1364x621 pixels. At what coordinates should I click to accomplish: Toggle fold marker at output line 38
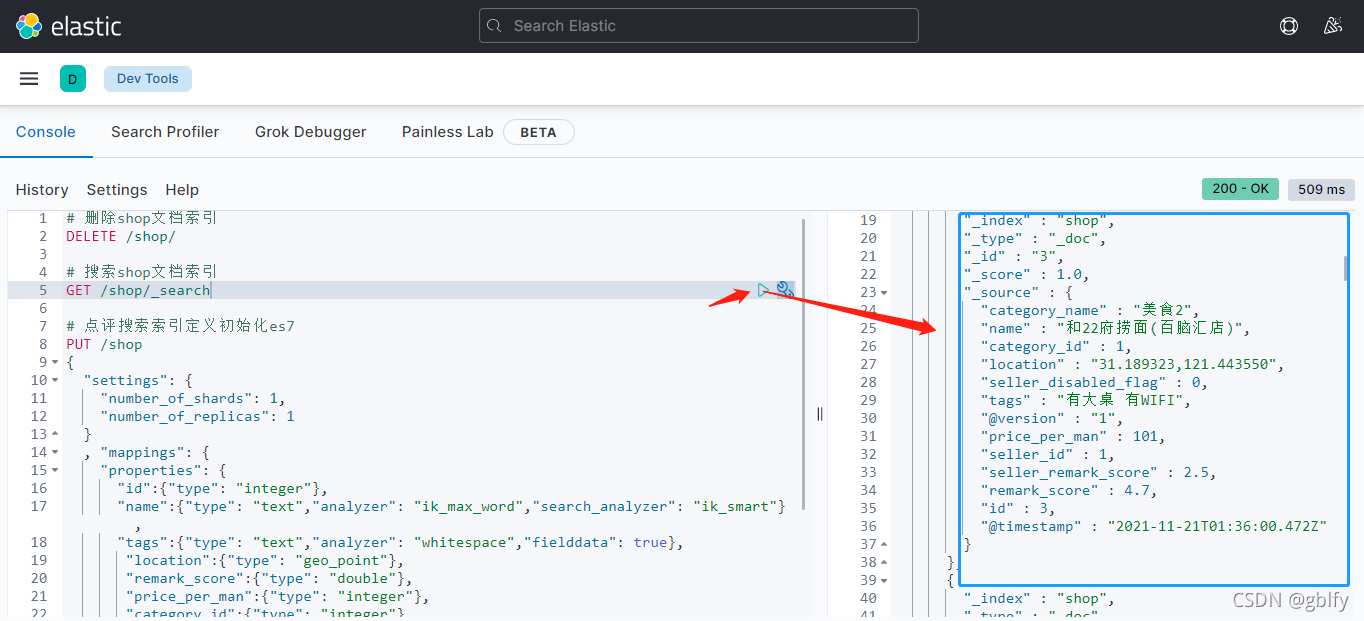(x=884, y=563)
